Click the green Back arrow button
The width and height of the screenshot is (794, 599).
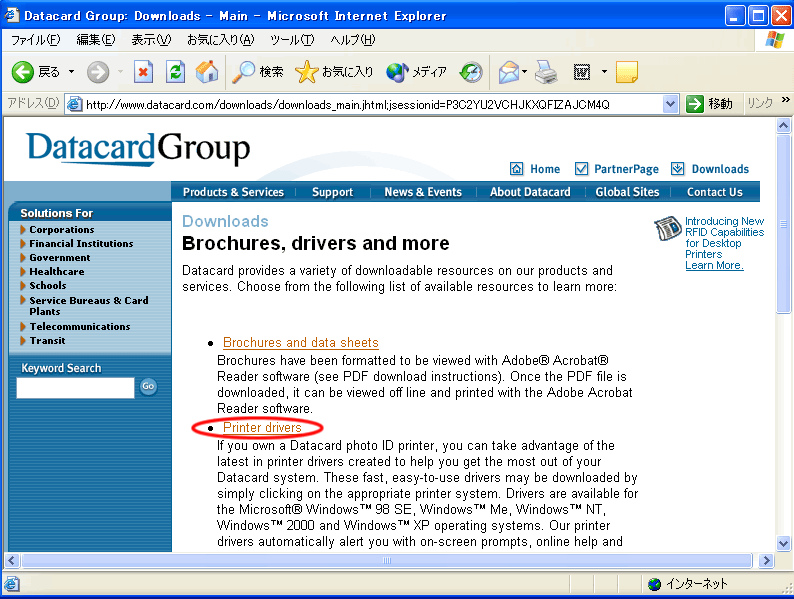tap(23, 72)
